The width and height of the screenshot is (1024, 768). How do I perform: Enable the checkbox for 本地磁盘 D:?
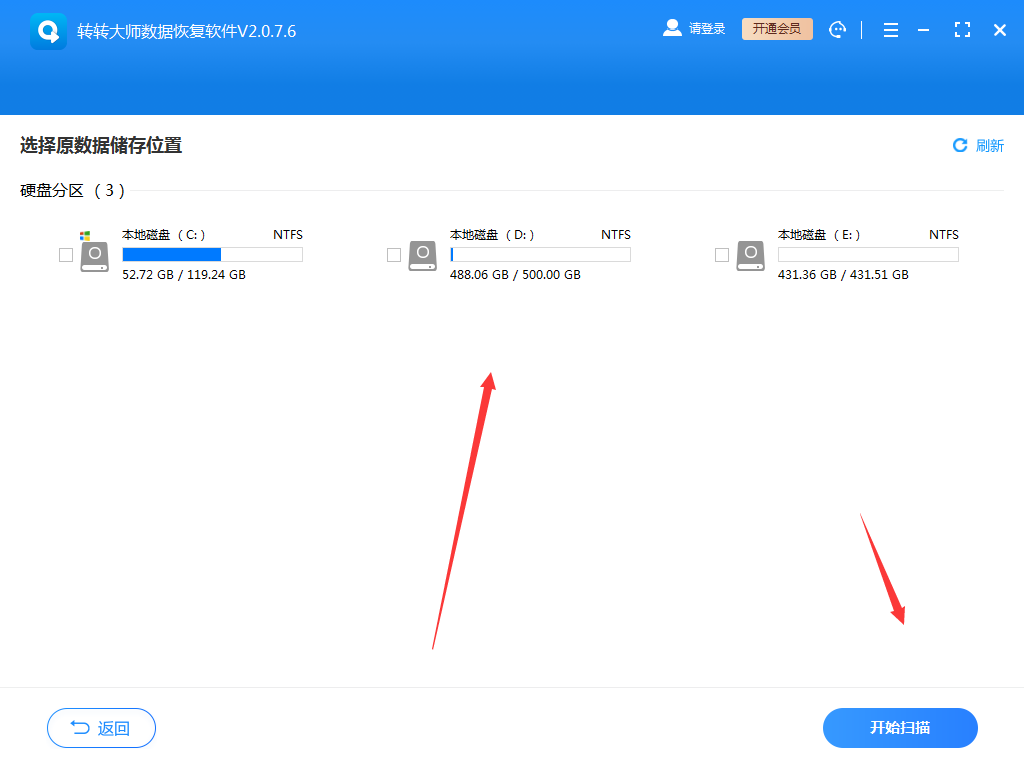coord(392,255)
